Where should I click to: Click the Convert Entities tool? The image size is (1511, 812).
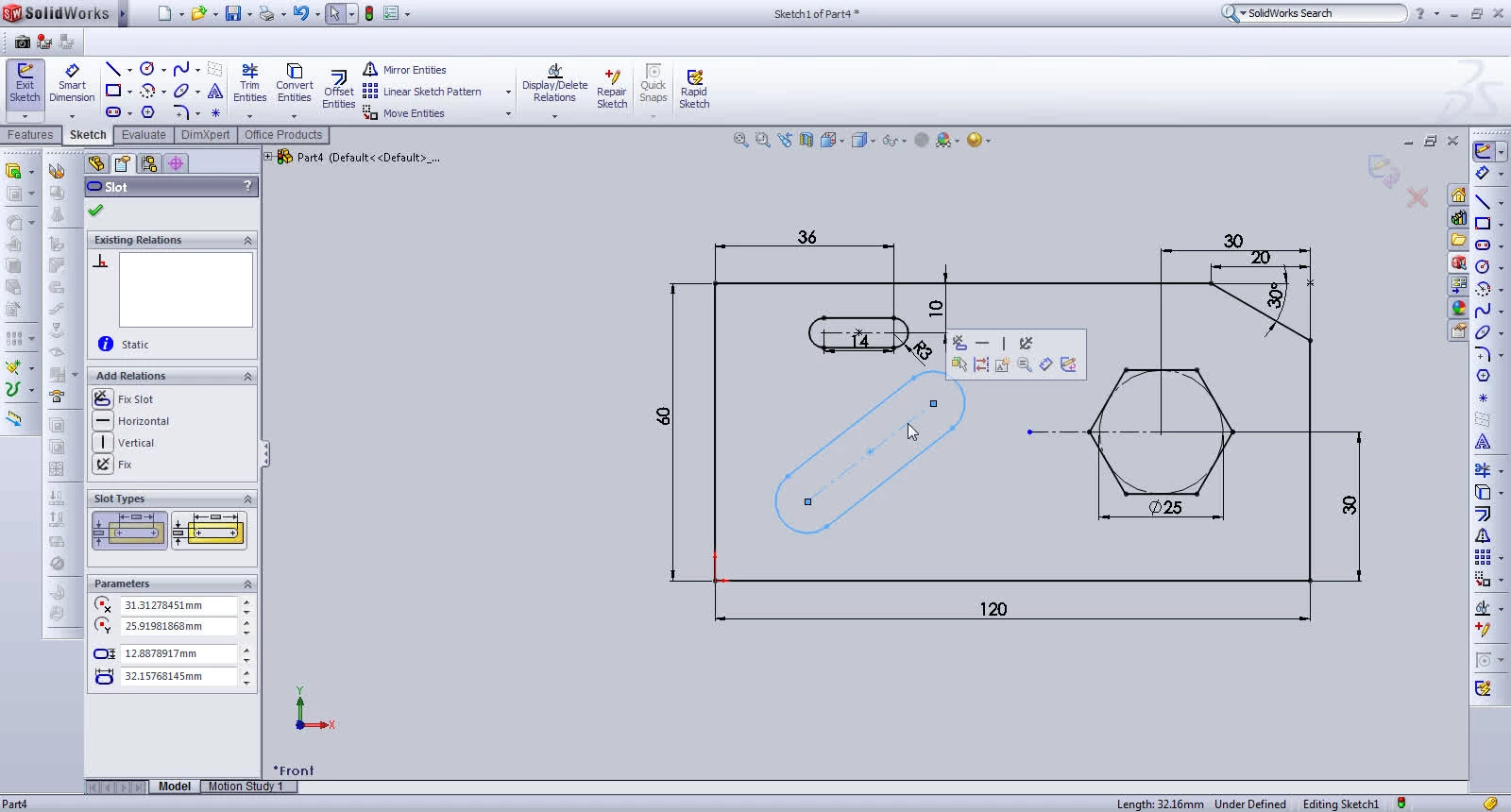[295, 83]
